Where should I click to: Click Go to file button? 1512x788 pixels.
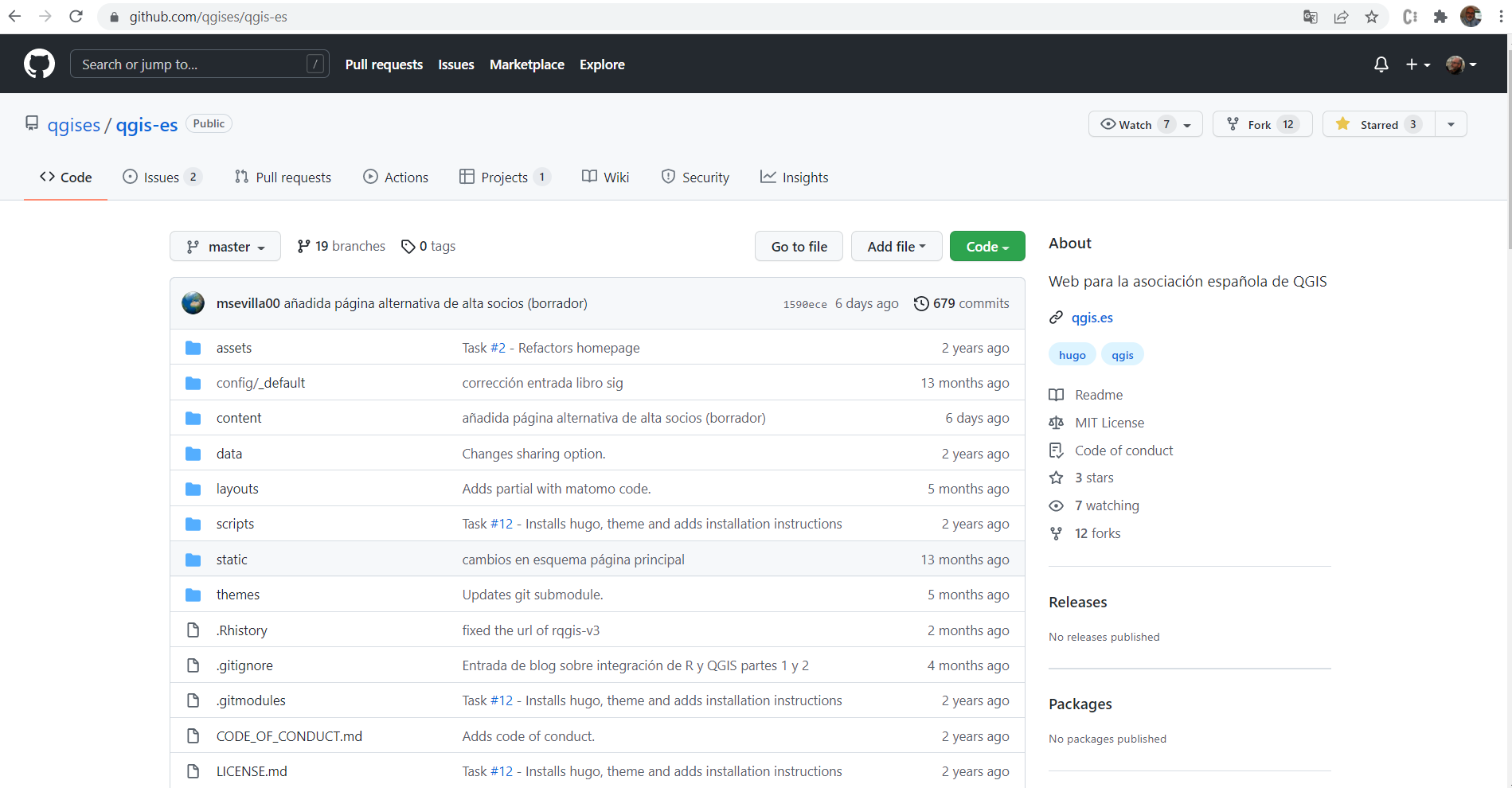click(x=799, y=247)
